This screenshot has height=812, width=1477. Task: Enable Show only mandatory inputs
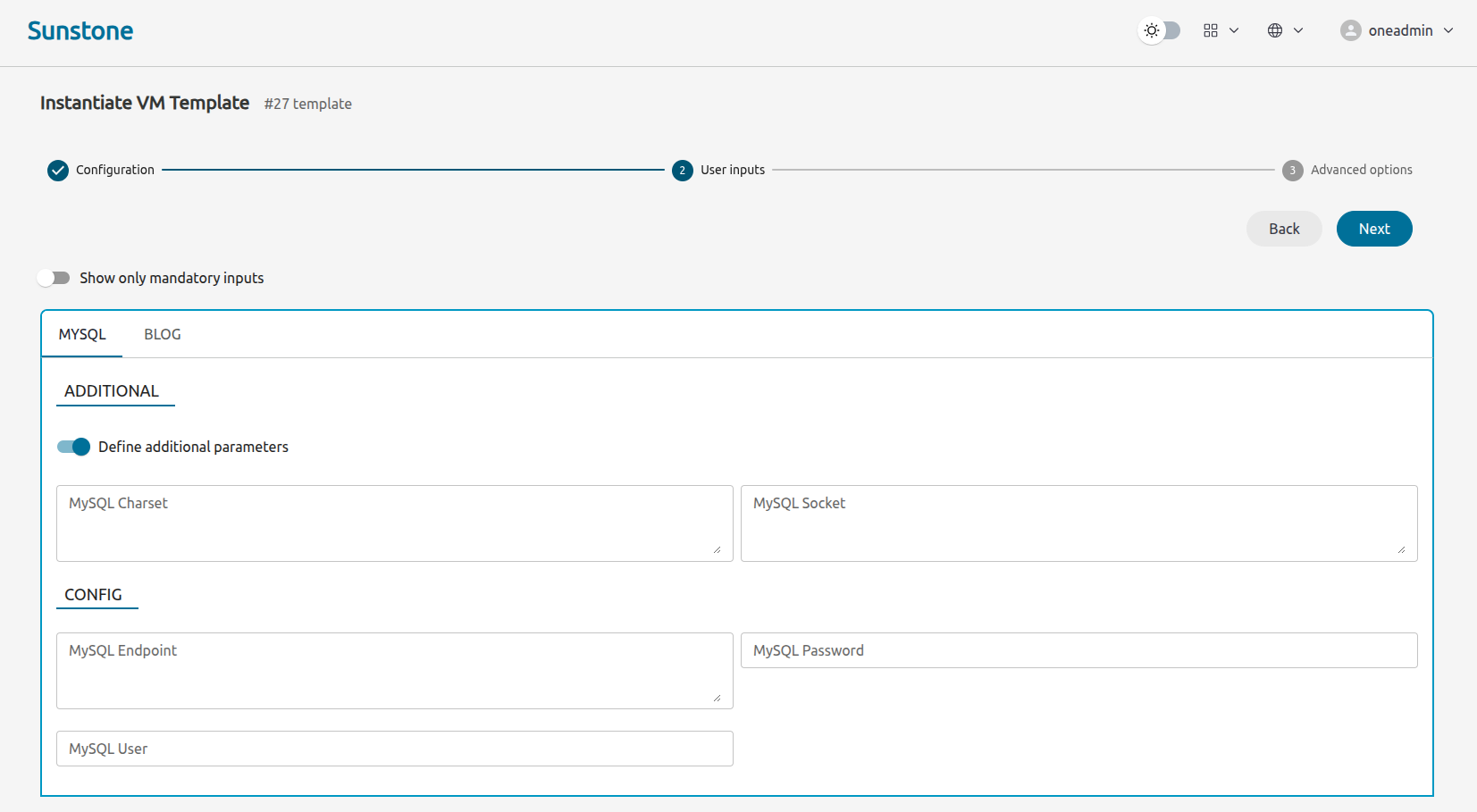pos(54,278)
